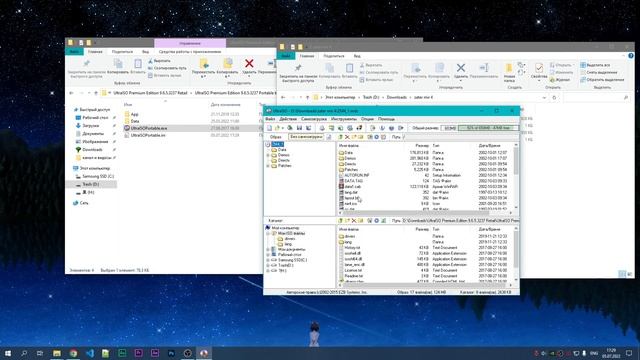Viewport: 640px width, 360px height.
Task: Click the Без самозагрузки button in UltraISO
Action: pos(306,137)
